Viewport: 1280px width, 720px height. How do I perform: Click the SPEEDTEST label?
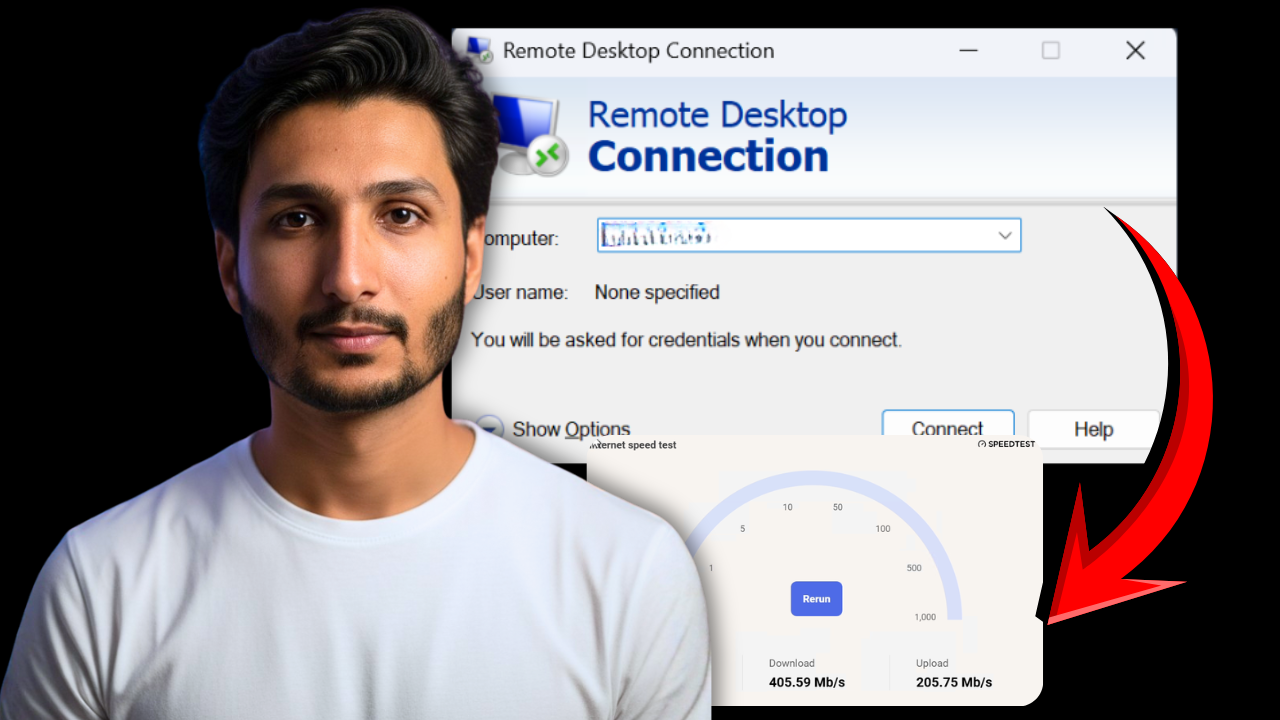click(x=1011, y=443)
